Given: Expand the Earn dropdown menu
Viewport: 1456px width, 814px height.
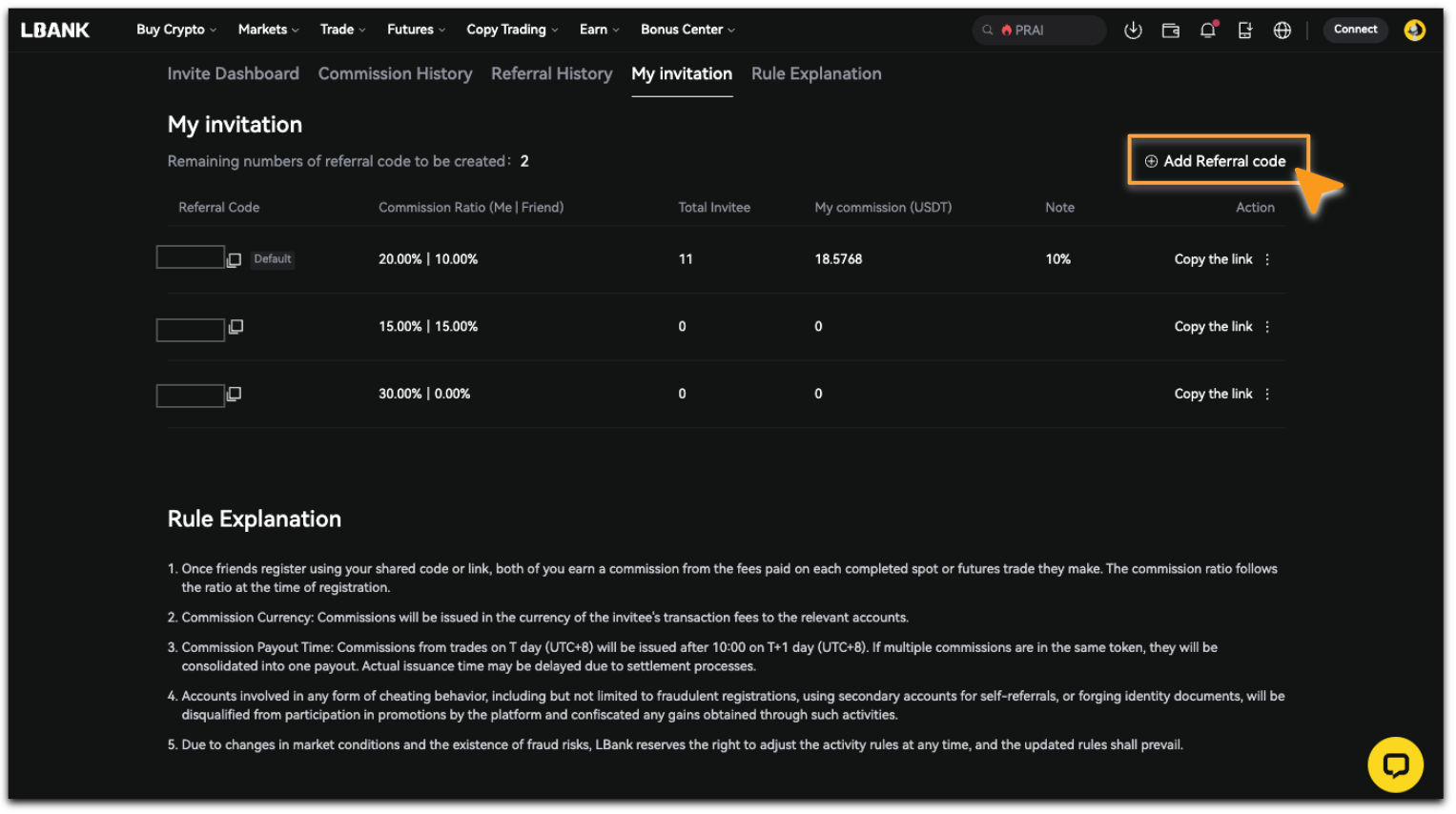Looking at the screenshot, I should point(599,30).
